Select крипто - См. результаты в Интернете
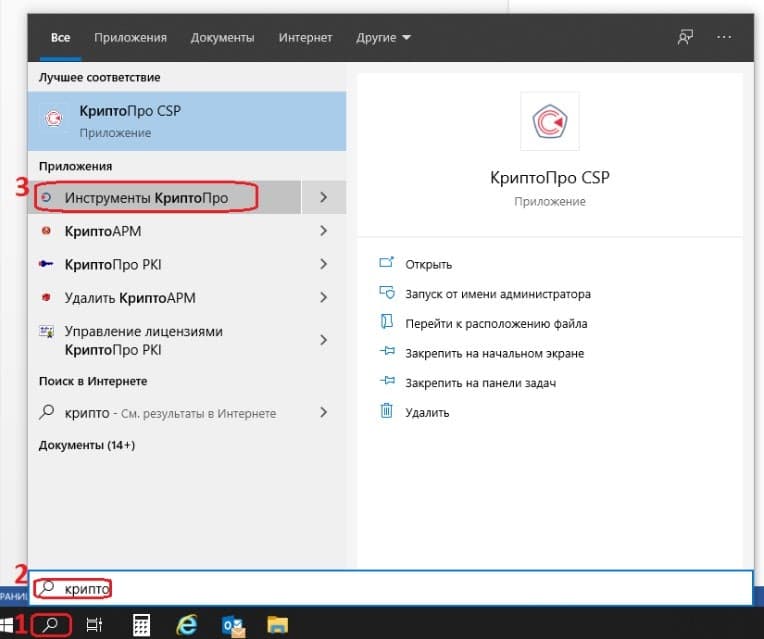This screenshot has height=639, width=764. coord(170,413)
